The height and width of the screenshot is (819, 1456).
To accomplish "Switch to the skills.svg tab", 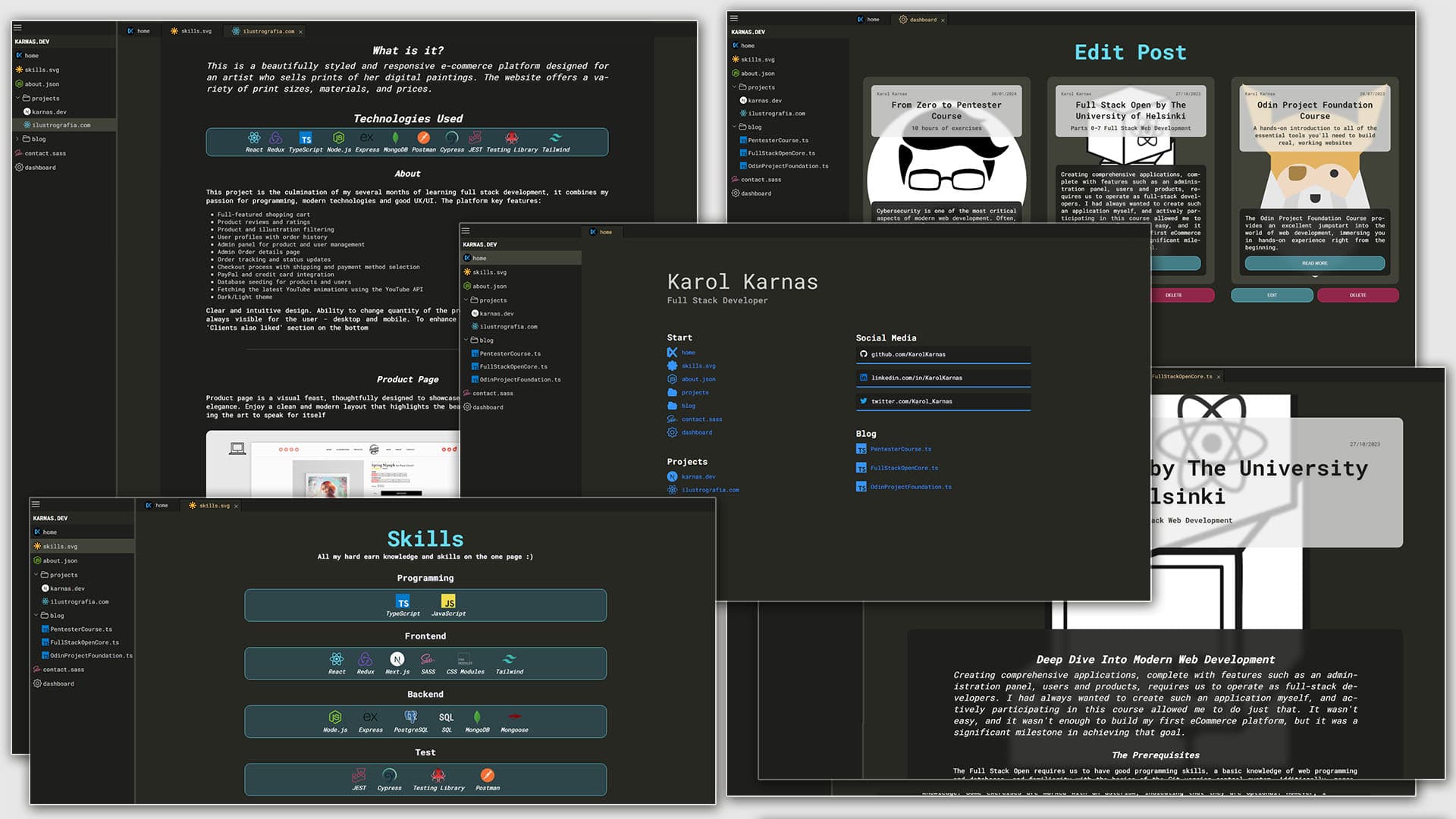I will coord(191,31).
